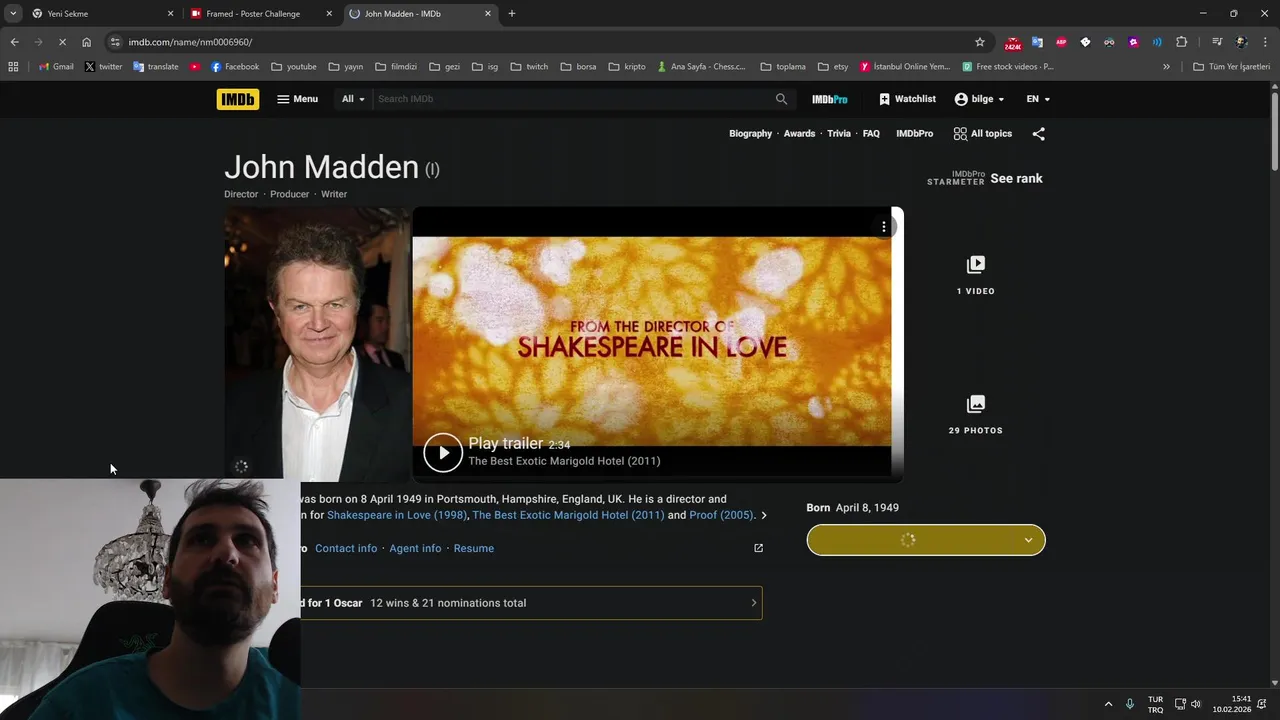Open the 12 wins & 21 nominations awards row
The image size is (1280, 720).
pos(531,603)
